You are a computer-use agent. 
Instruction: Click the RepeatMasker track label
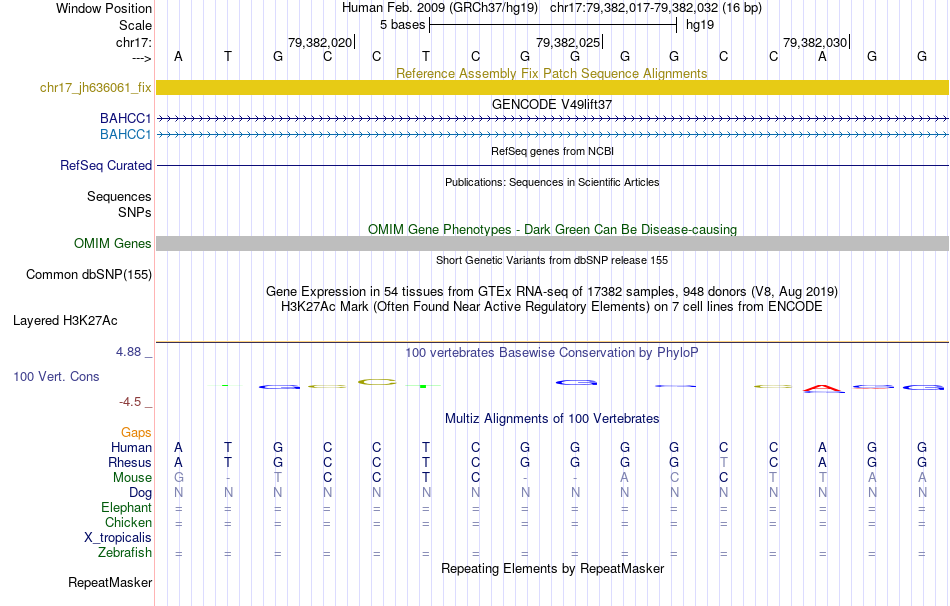pyautogui.click(x=110, y=582)
